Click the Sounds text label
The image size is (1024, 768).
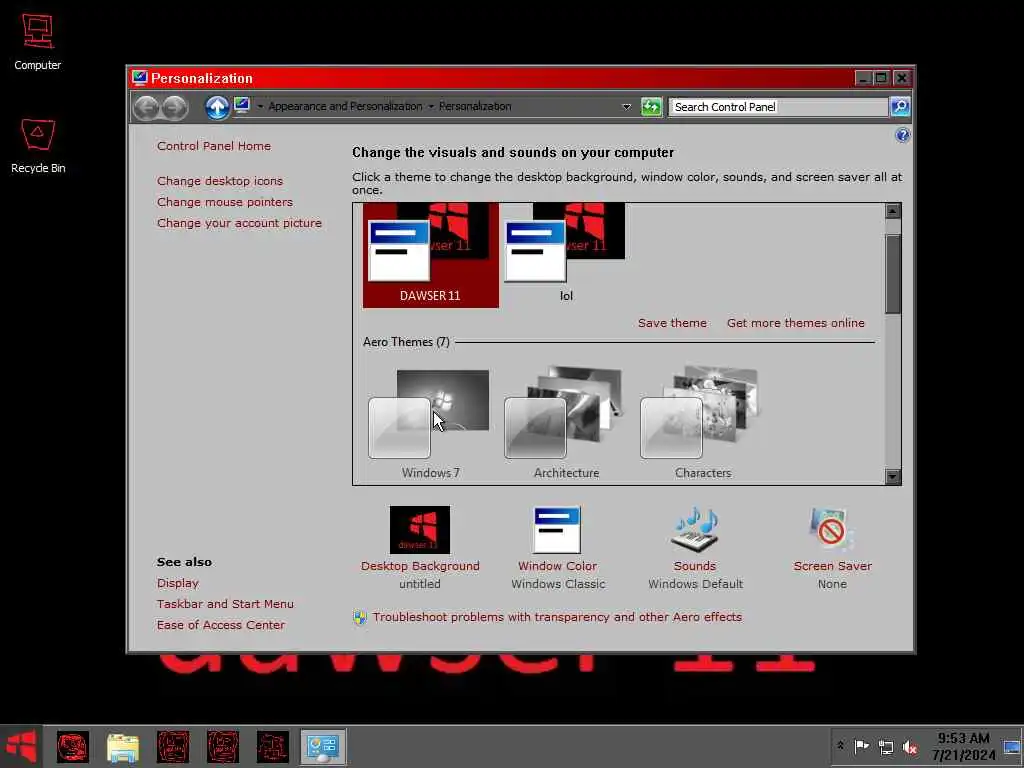(695, 566)
